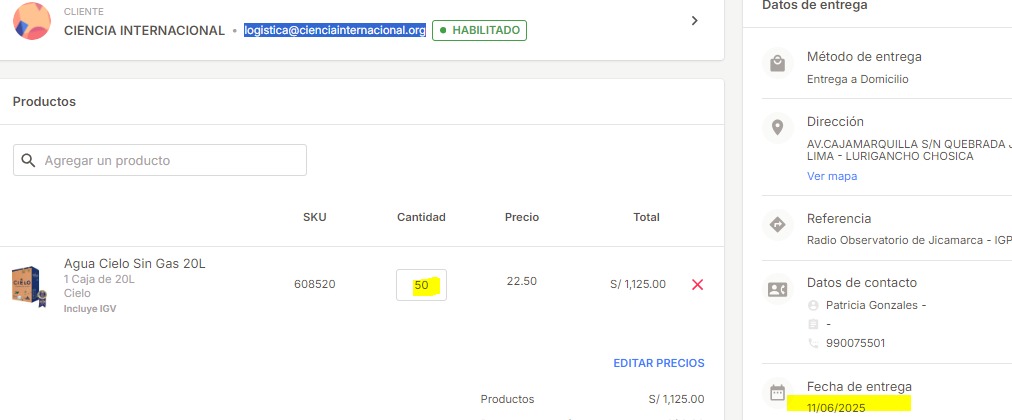Select the delivery date 11/06/2025
The image size is (1012, 420).
(x=836, y=407)
